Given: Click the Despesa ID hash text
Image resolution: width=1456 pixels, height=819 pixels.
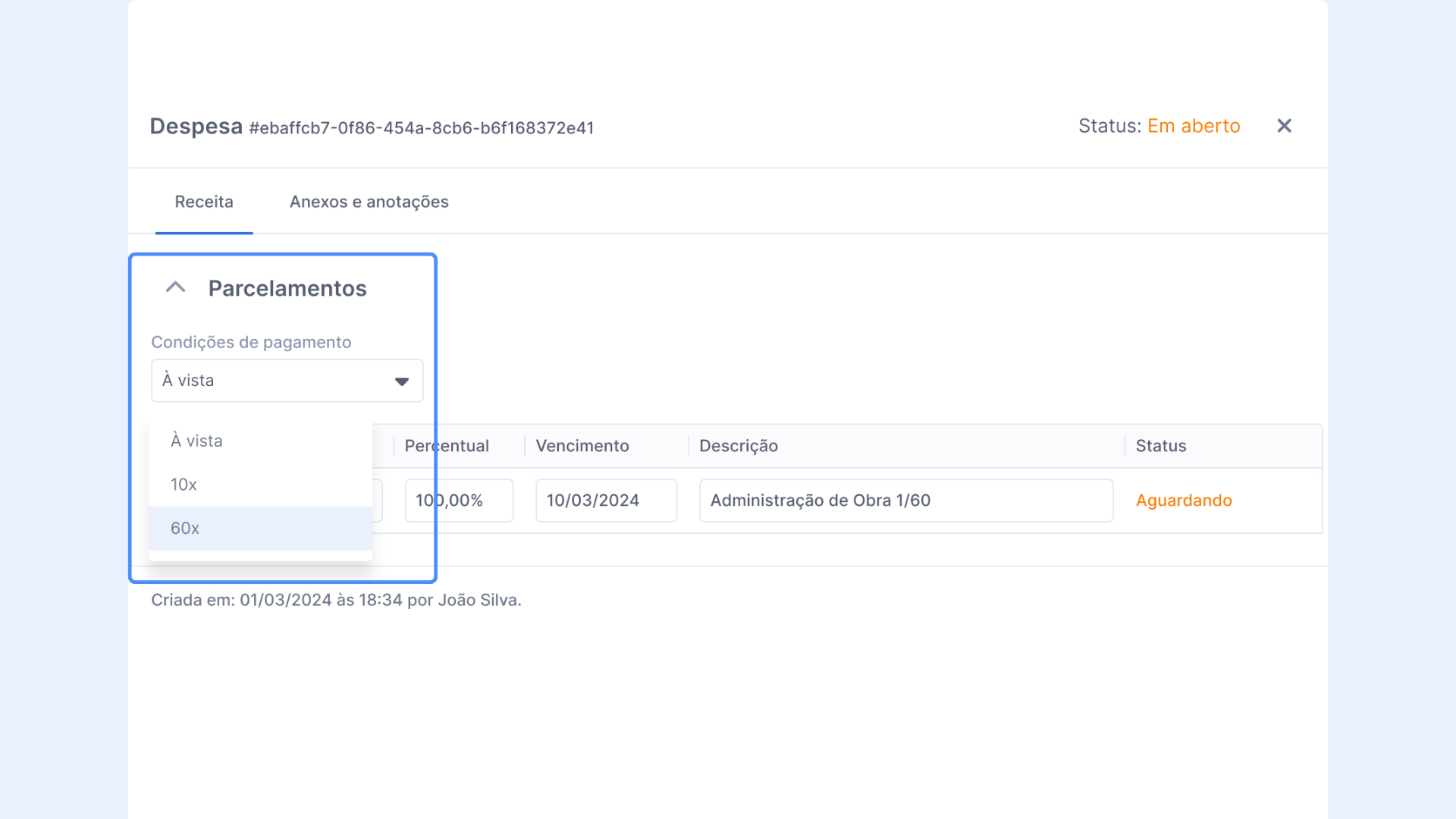Looking at the screenshot, I should pyautogui.click(x=421, y=128).
